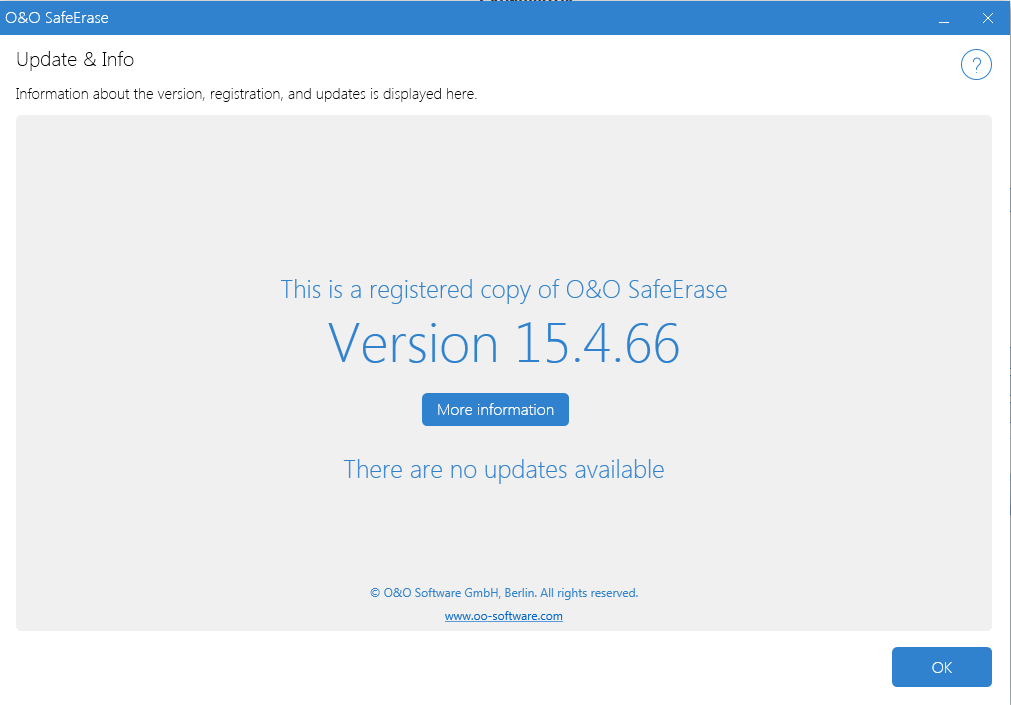This screenshot has width=1011, height=705.
Task: Click the Update & Info heading
Action: click(75, 59)
